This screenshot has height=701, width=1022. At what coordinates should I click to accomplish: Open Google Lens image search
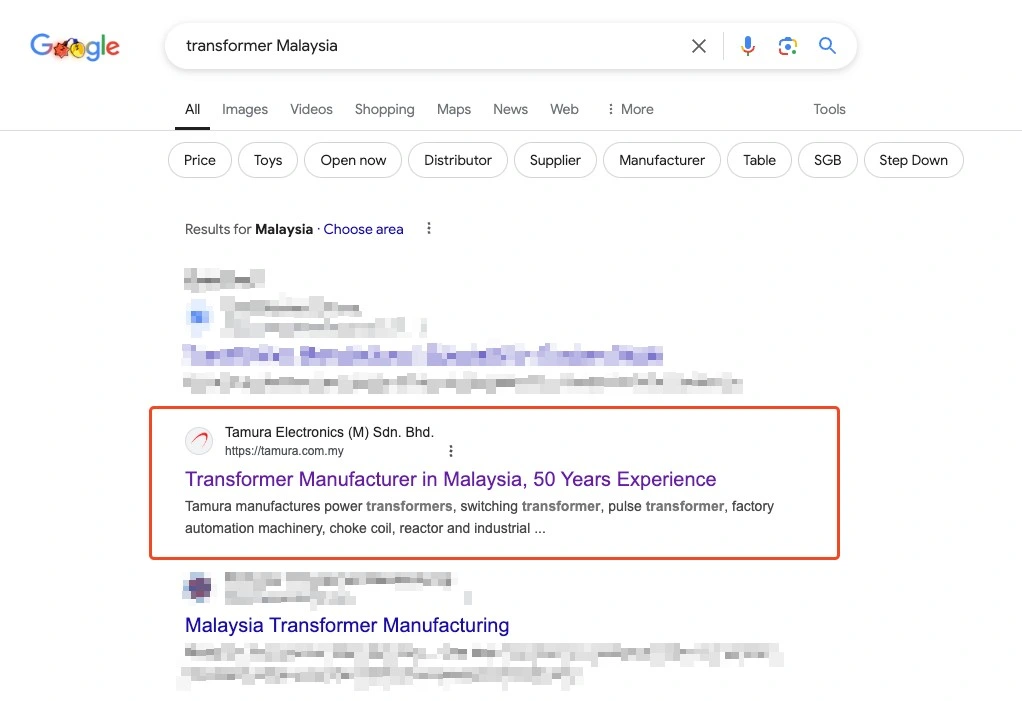click(787, 46)
